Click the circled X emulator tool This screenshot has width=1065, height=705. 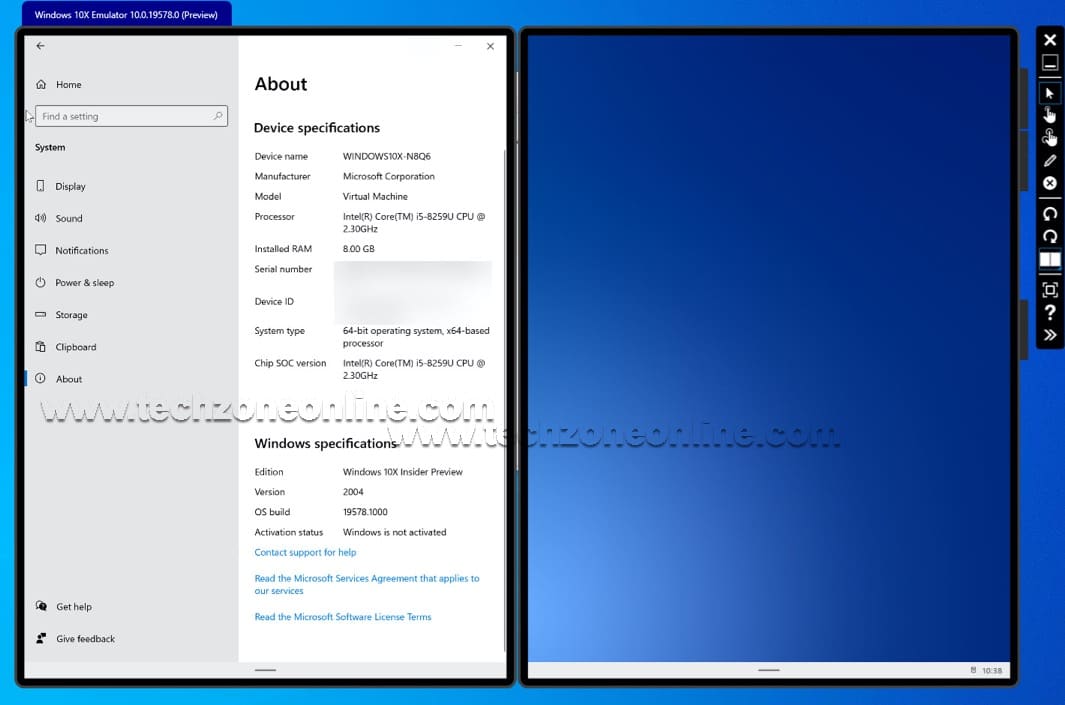click(x=1049, y=183)
